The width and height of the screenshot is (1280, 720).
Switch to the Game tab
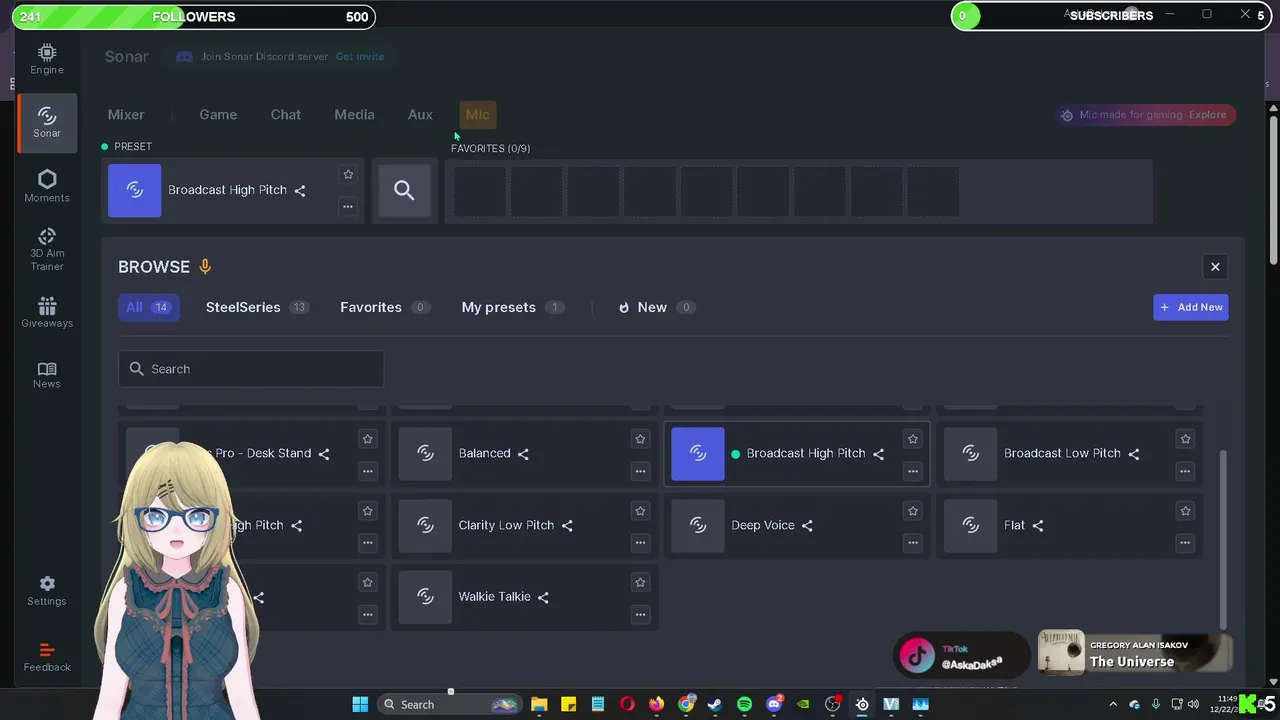pos(218,115)
